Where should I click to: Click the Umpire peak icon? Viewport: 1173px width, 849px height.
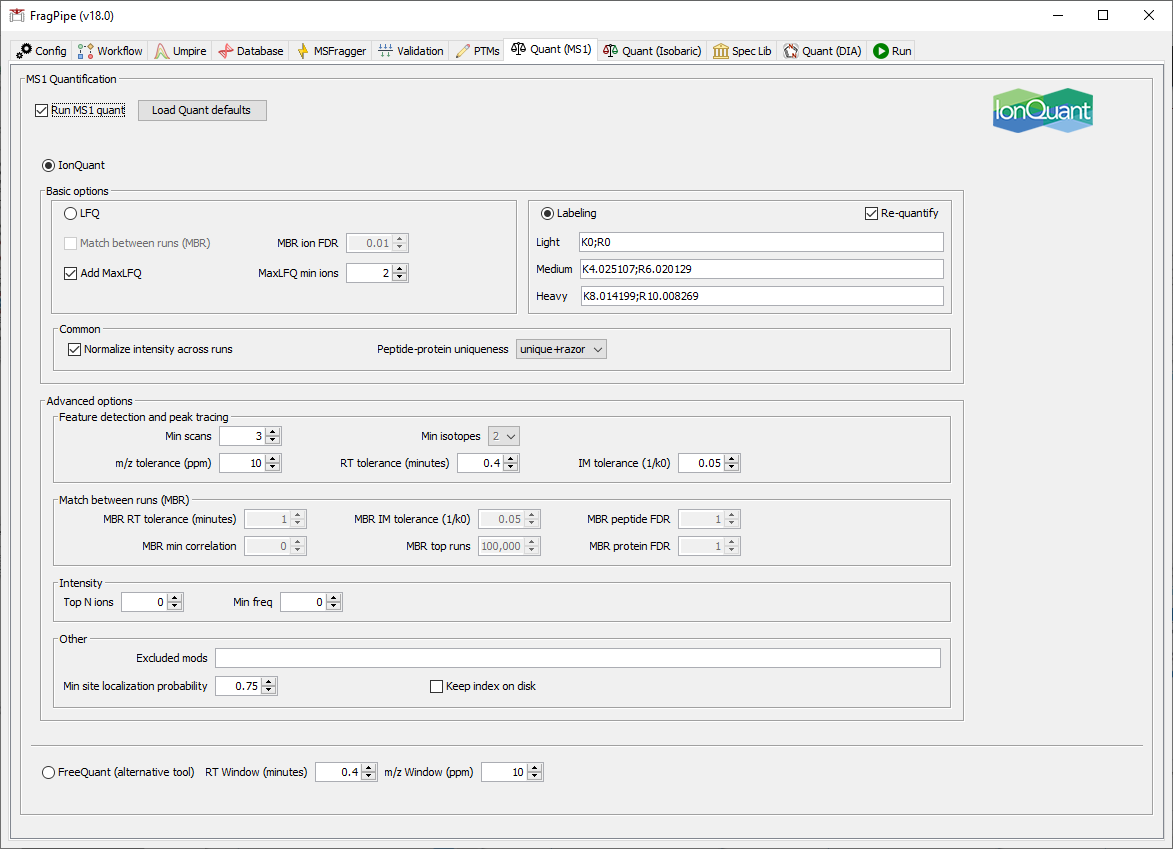pos(162,51)
